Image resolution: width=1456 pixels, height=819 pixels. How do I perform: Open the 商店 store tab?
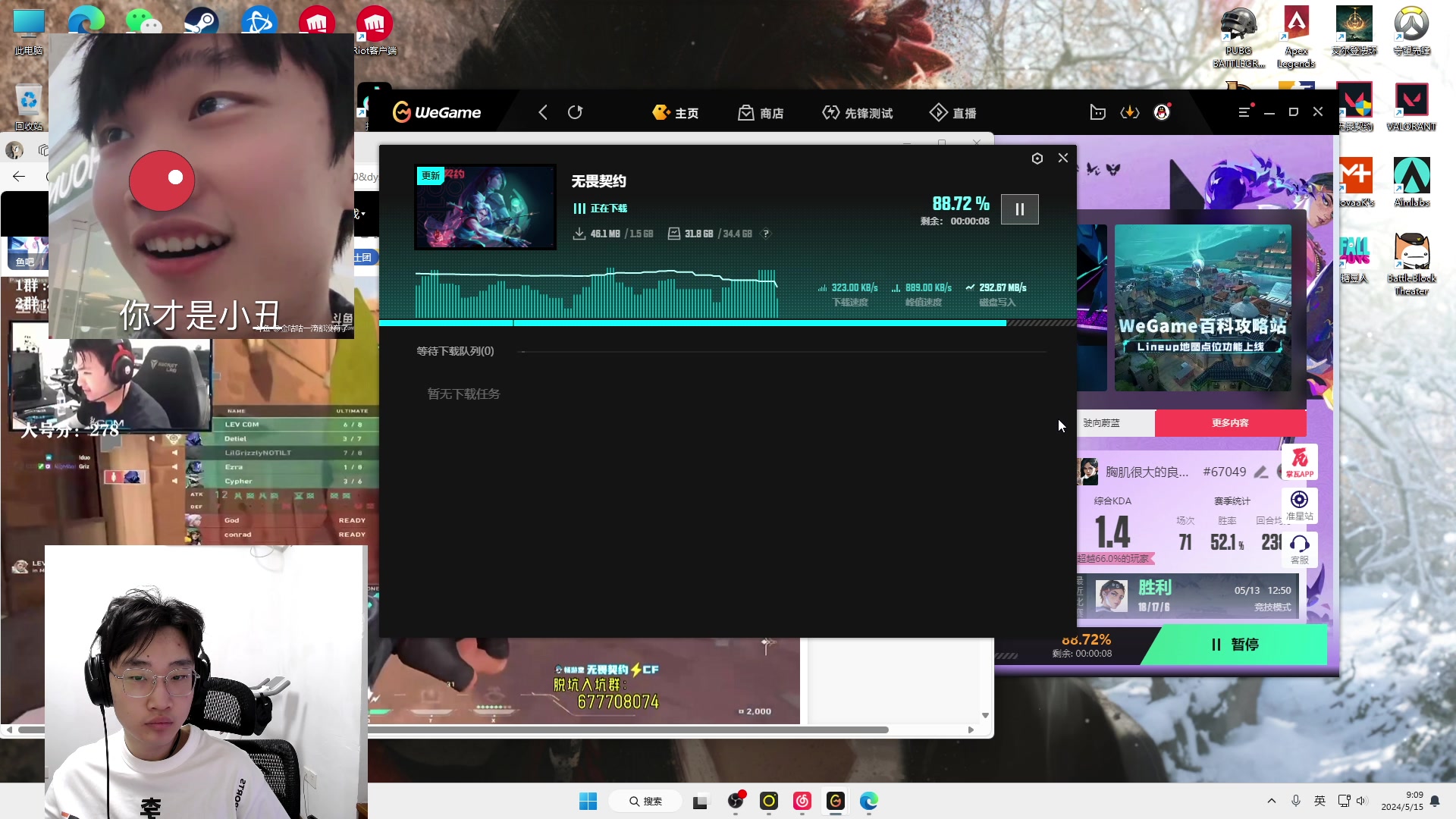coord(761,113)
